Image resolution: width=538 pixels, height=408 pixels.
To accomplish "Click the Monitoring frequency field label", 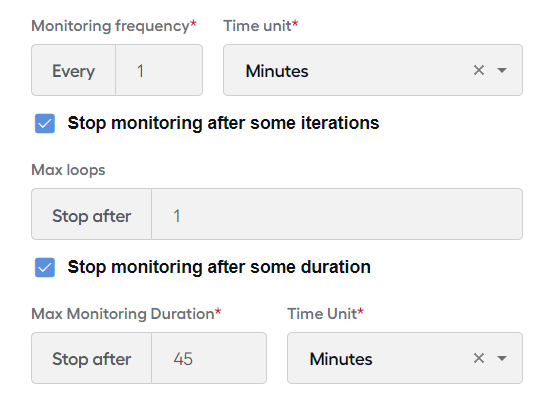I will click(x=114, y=26).
